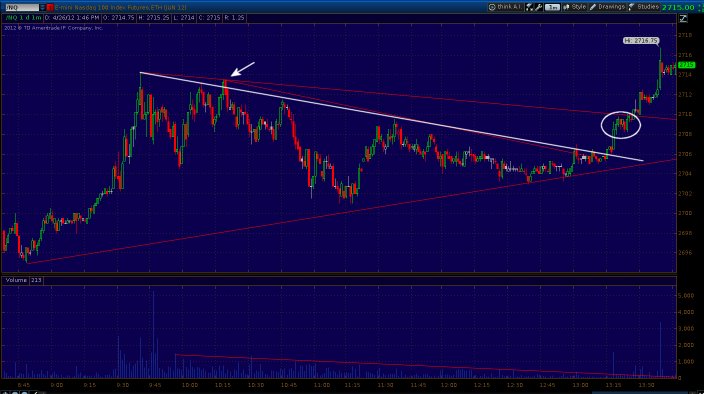Click the Hi: 2716.75 price bubble

click(x=641, y=41)
